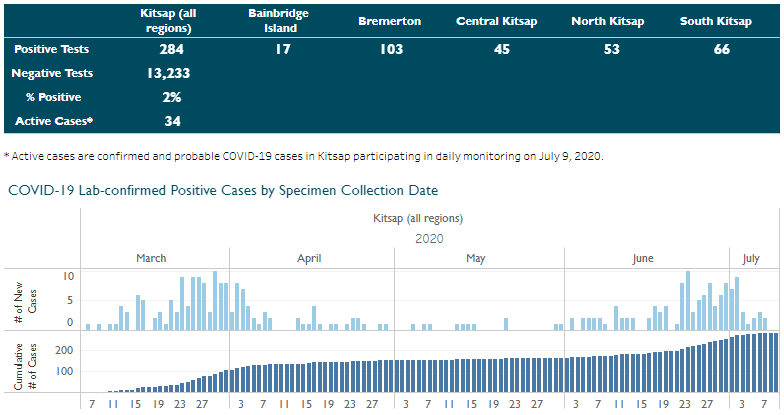Click the May month header in chart

475,258
